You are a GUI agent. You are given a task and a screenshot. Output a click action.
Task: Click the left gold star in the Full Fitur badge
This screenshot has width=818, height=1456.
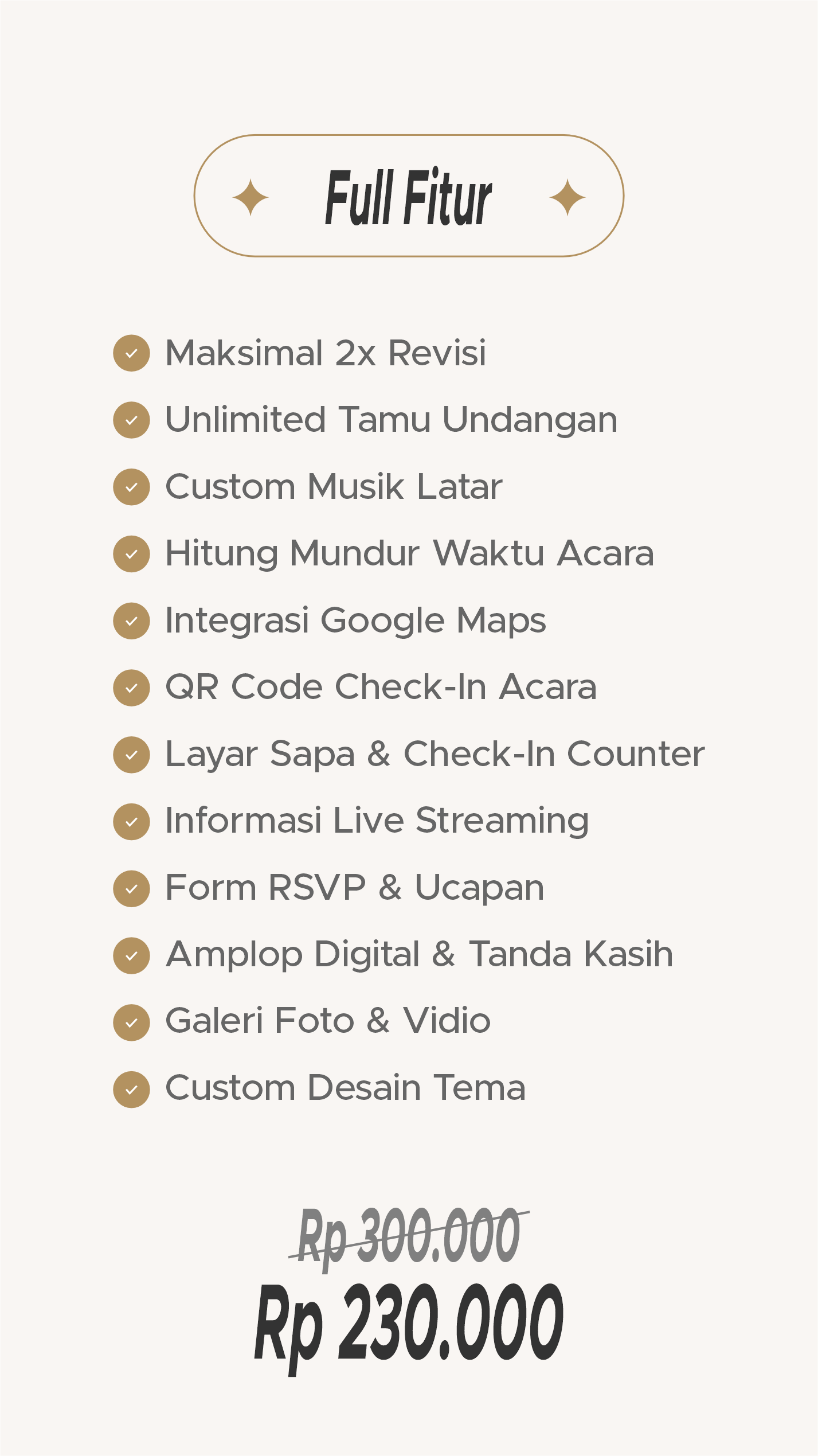tap(251, 197)
